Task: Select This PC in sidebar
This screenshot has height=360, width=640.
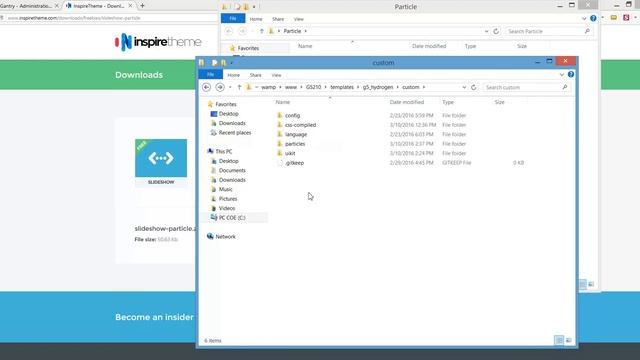Action: click(x=223, y=151)
